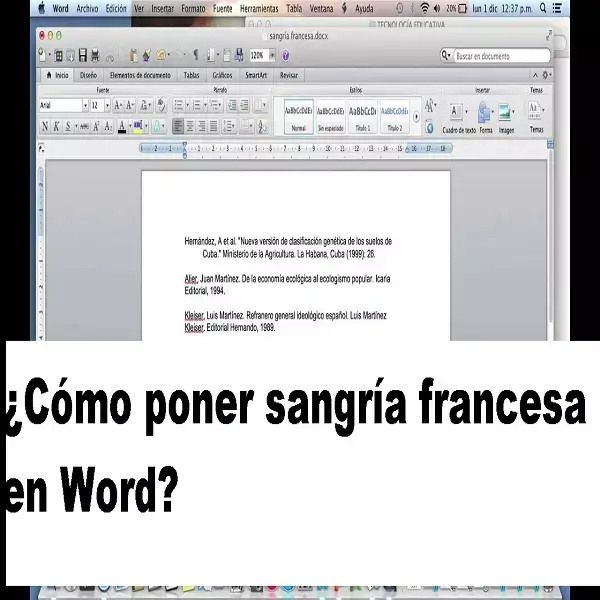
Task: Open the templates gallery icon
Action: click(x=58, y=56)
